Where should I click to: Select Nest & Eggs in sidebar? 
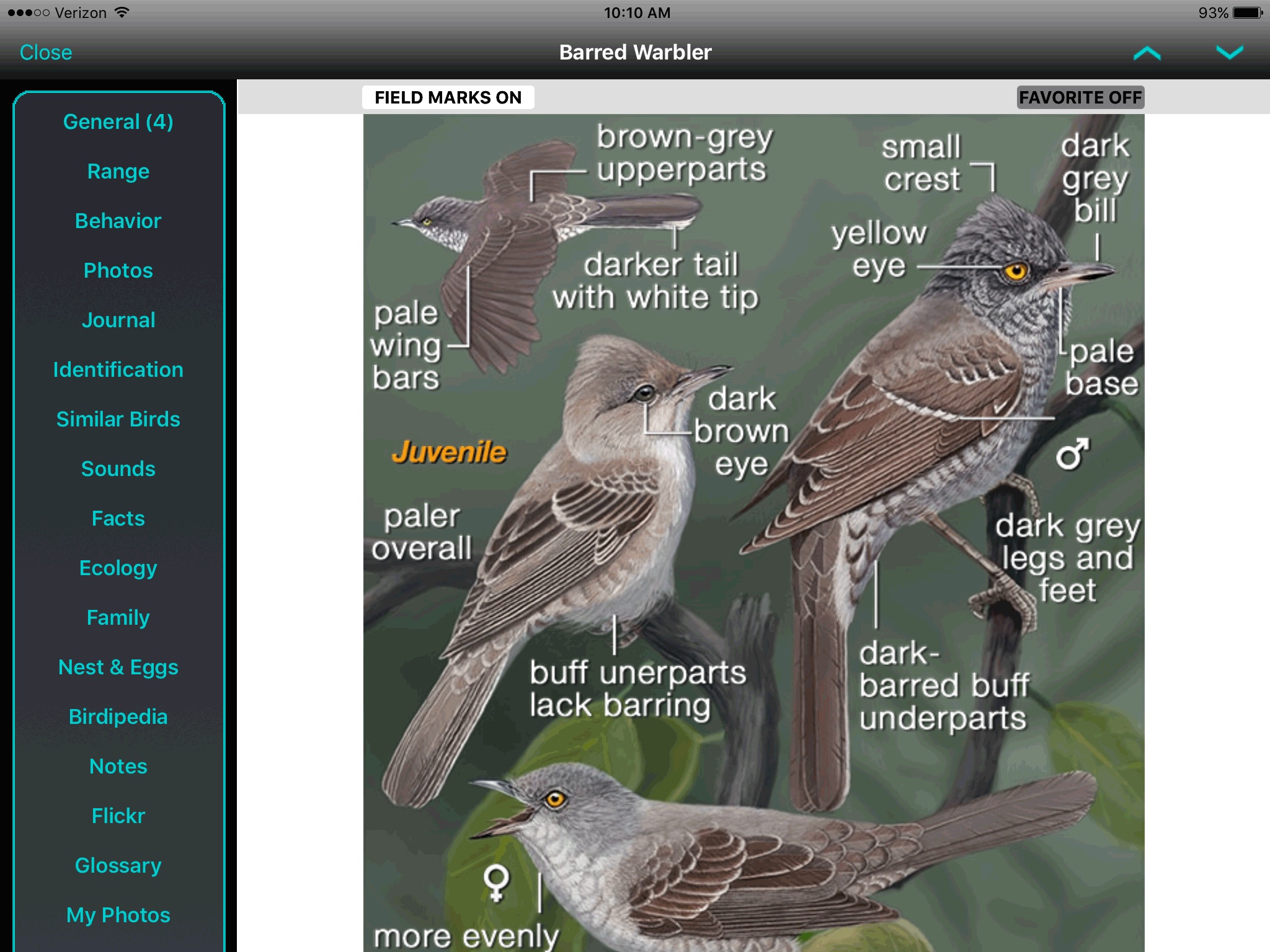[x=118, y=667]
